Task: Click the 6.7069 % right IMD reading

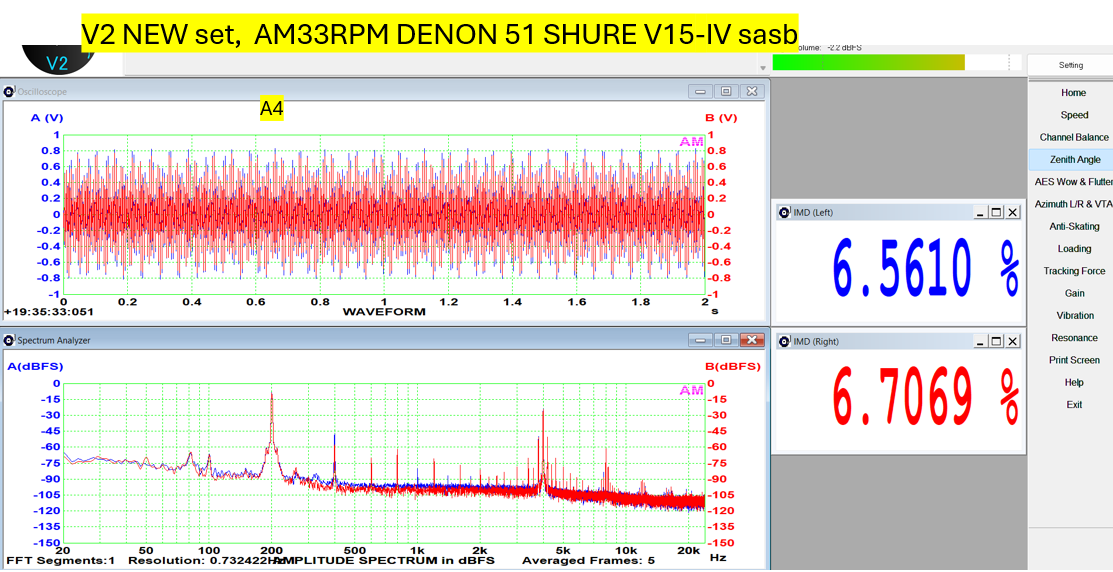Action: 926,396
